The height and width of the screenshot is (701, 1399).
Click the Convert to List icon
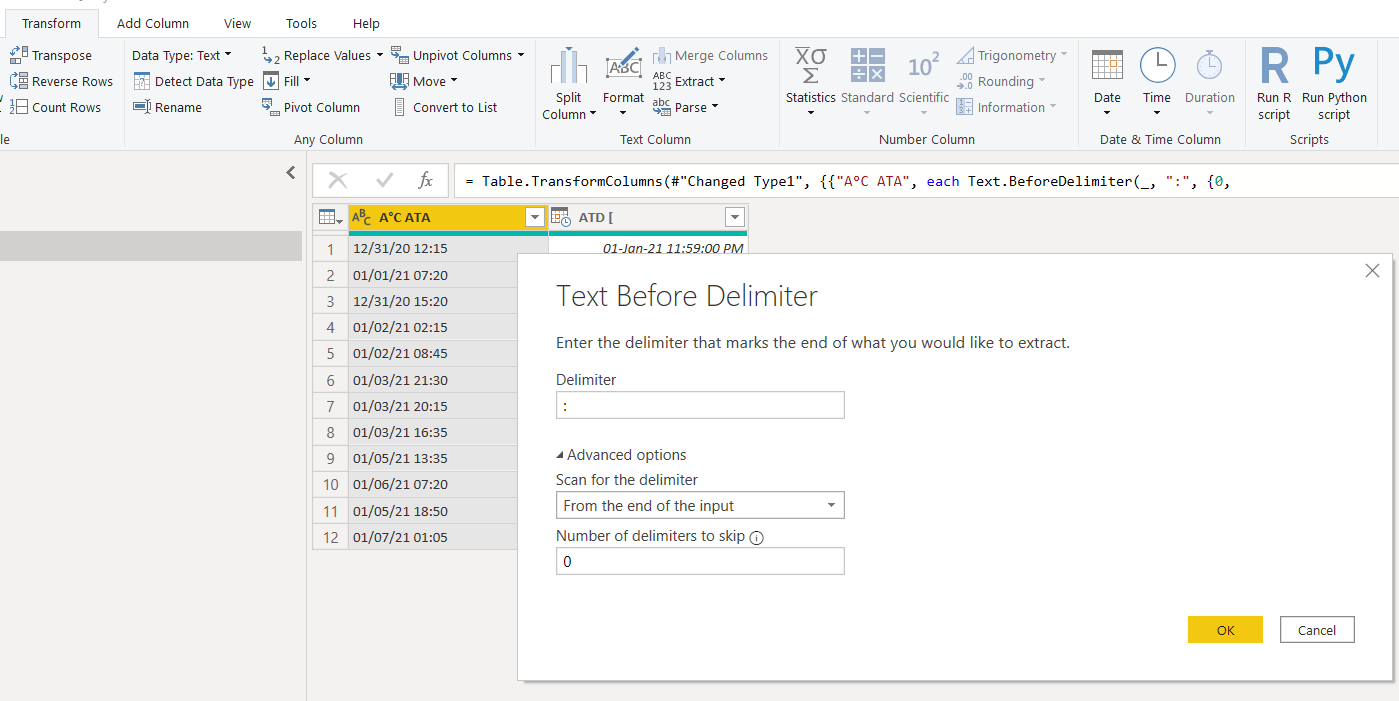tap(400, 107)
